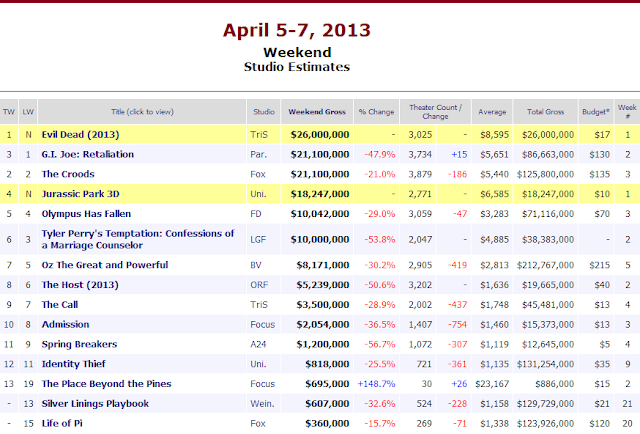Screen dimensions: 640x434
Task: Click the Budget column header
Action: [x=596, y=112]
